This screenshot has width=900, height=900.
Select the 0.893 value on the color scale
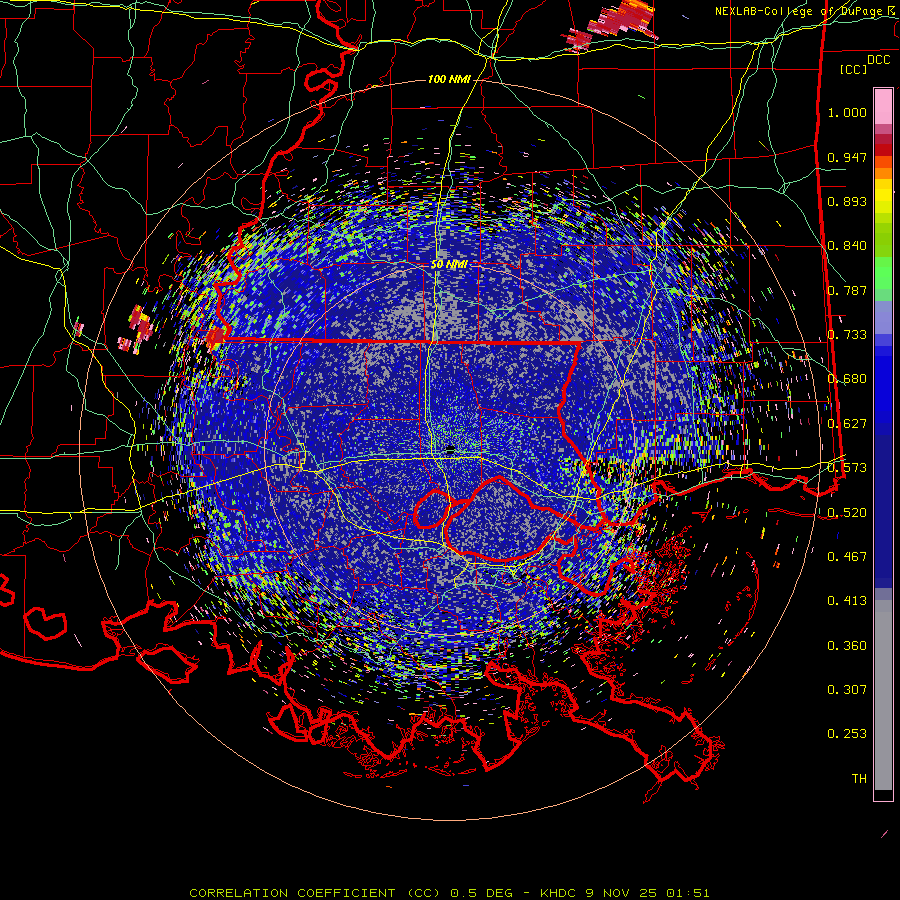point(847,201)
